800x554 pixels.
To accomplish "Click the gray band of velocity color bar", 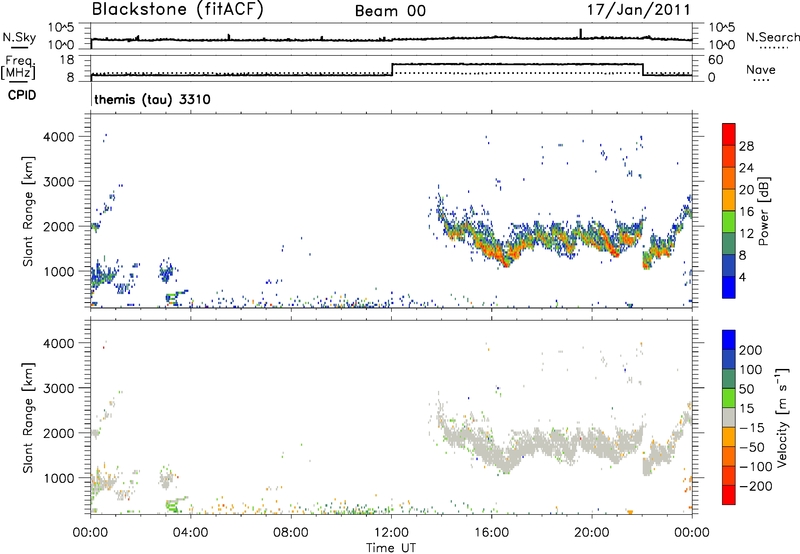I will click(729, 418).
